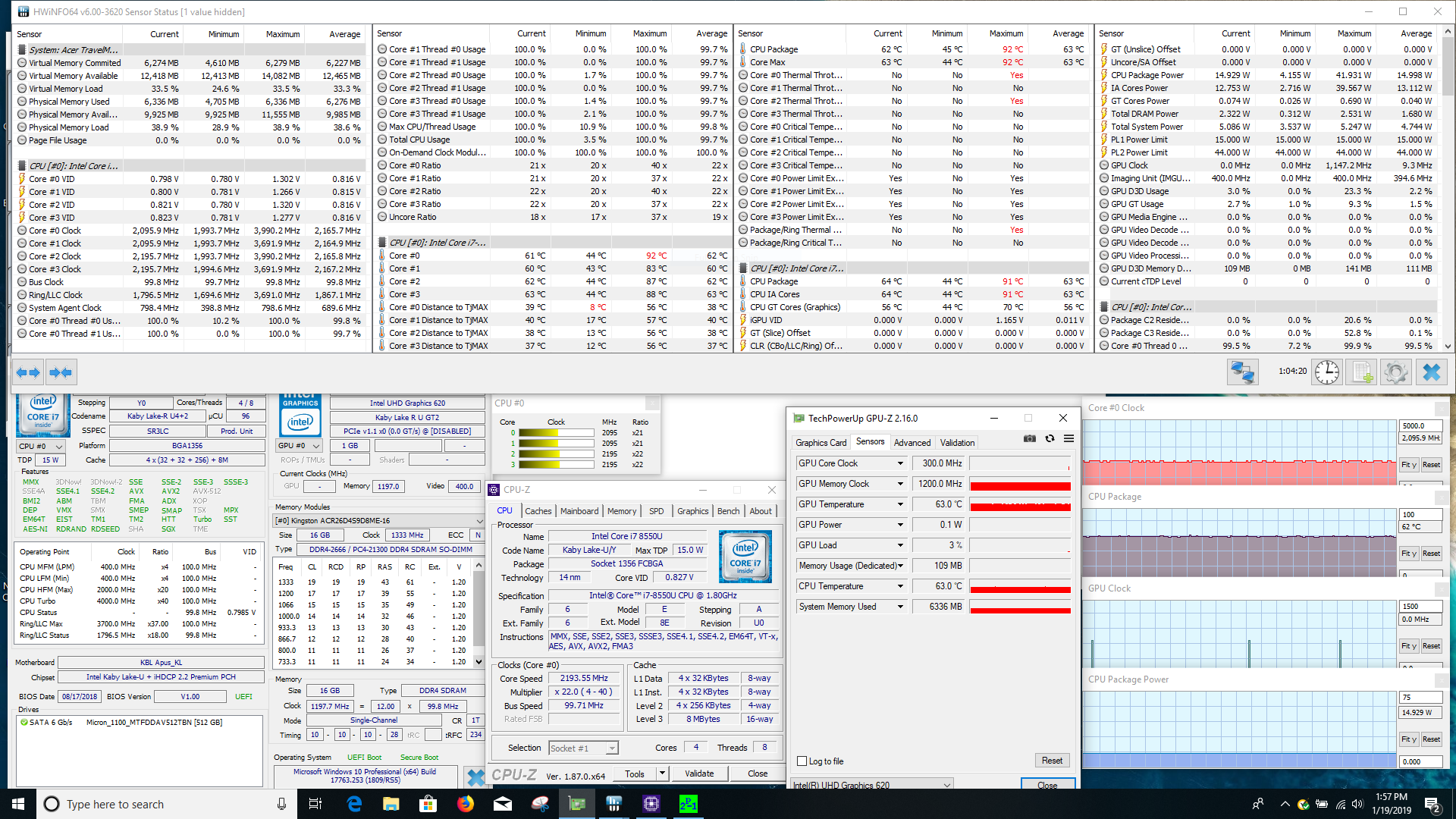Image resolution: width=1456 pixels, height=819 pixels.
Task: Switch to GPU-Z Validation tab
Action: 957,442
